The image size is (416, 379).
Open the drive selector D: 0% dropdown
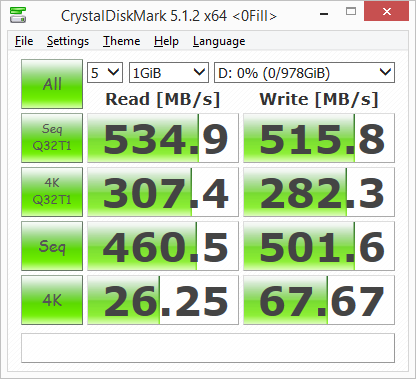click(x=304, y=72)
